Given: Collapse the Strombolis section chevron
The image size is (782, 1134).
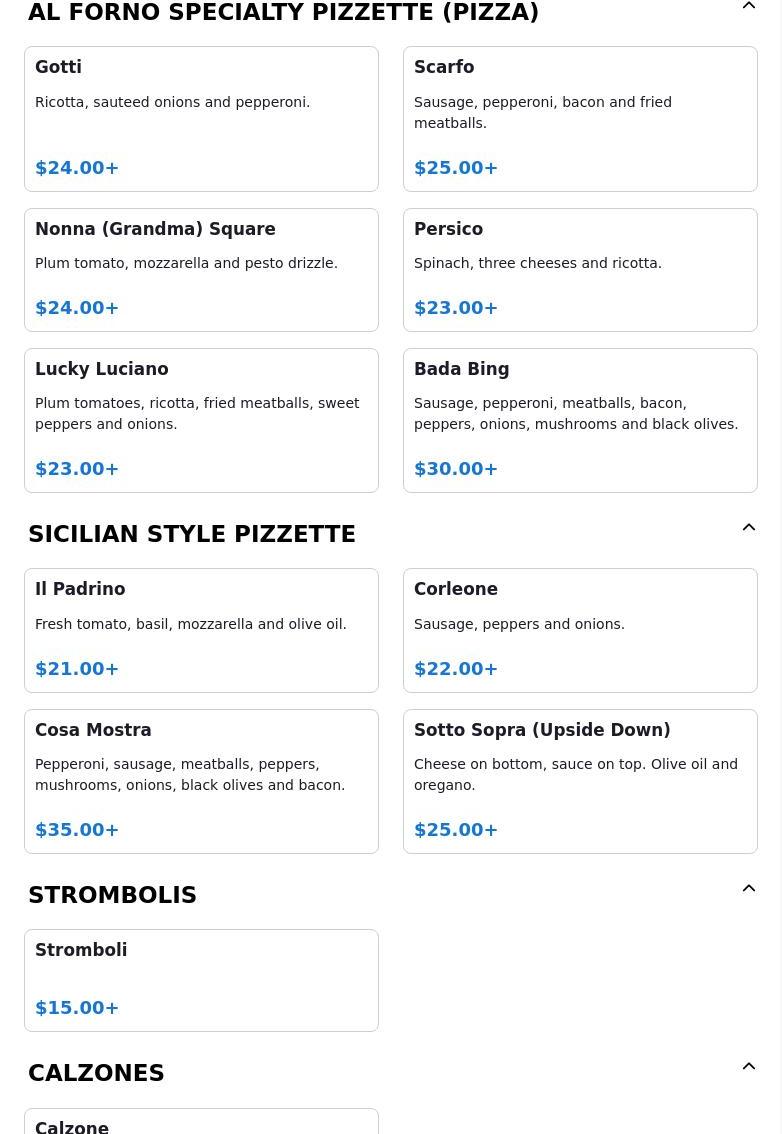Looking at the screenshot, I should pyautogui.click(x=748, y=889).
